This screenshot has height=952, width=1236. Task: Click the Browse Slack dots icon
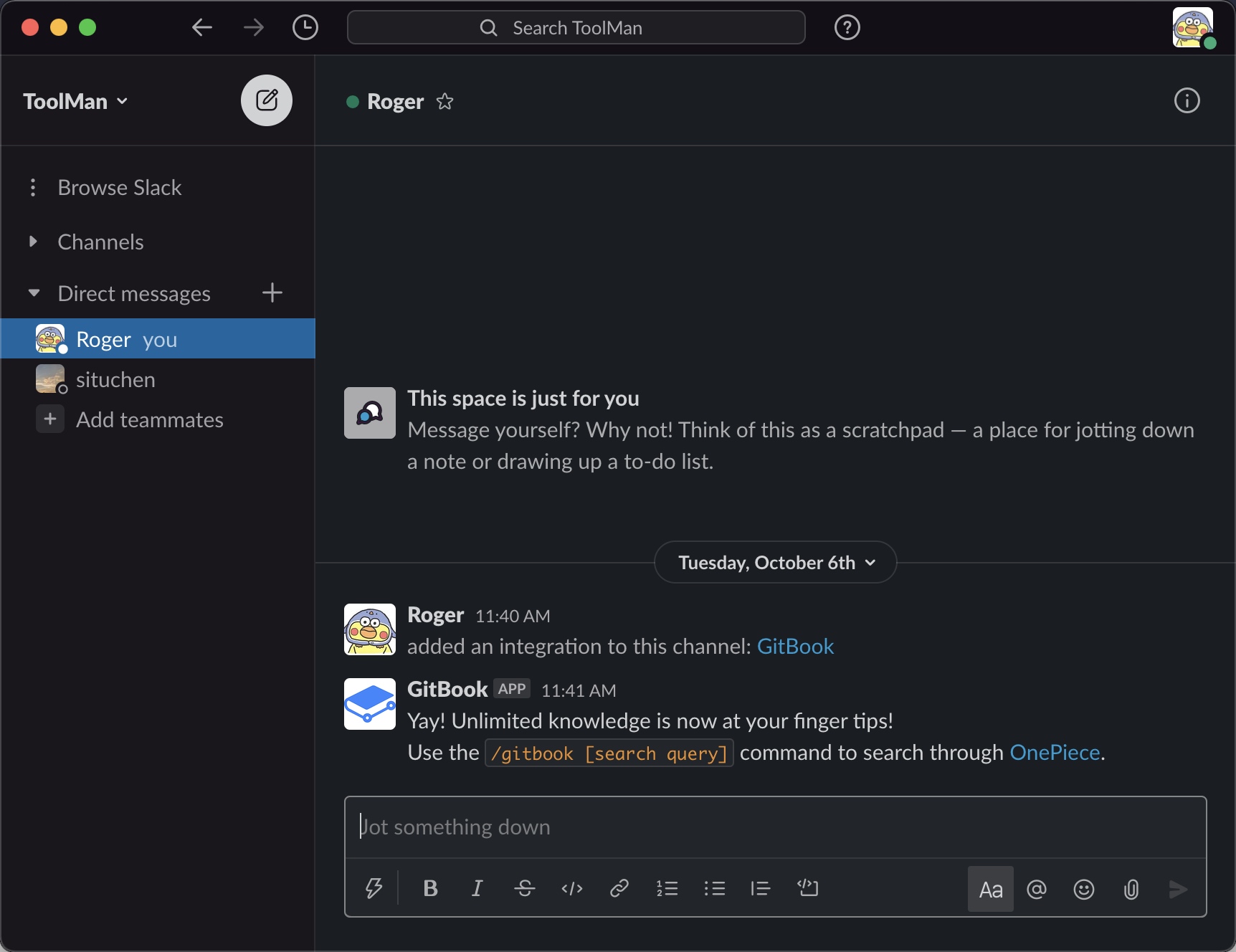tap(33, 187)
